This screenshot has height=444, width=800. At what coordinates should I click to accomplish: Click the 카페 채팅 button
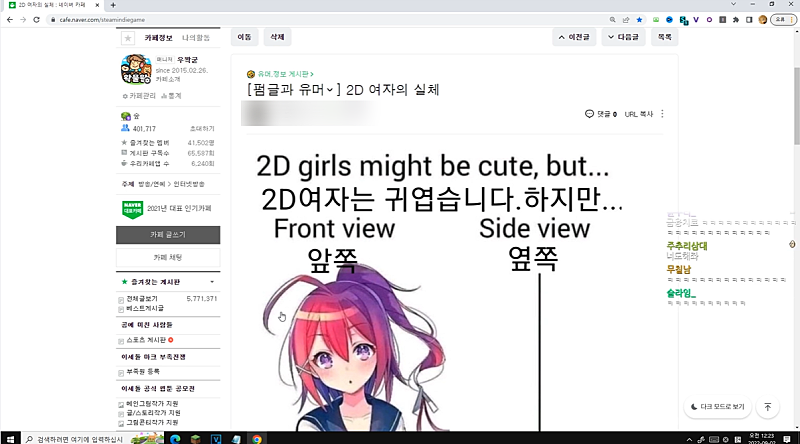[x=168, y=258]
